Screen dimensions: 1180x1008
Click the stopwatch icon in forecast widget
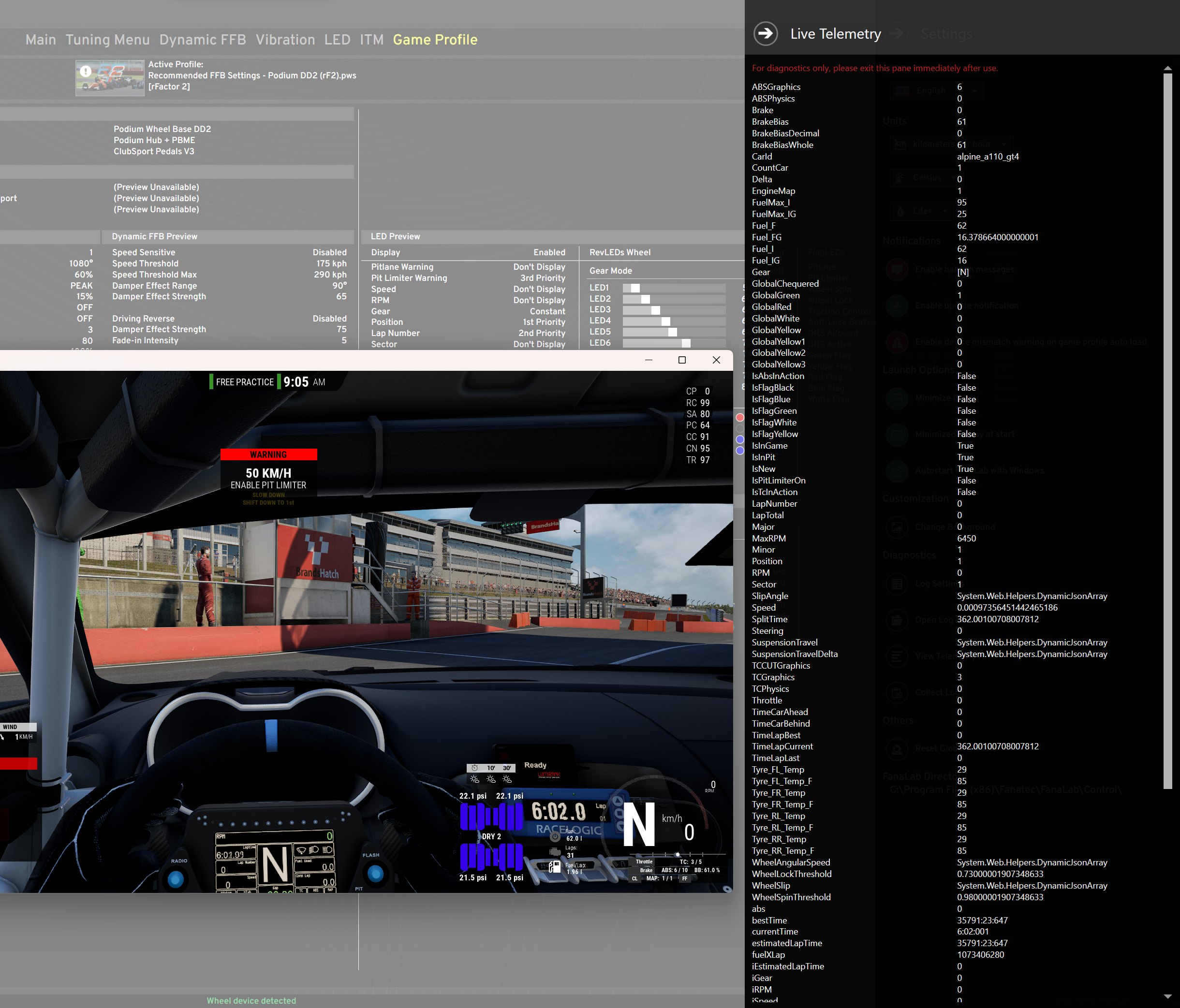click(474, 768)
